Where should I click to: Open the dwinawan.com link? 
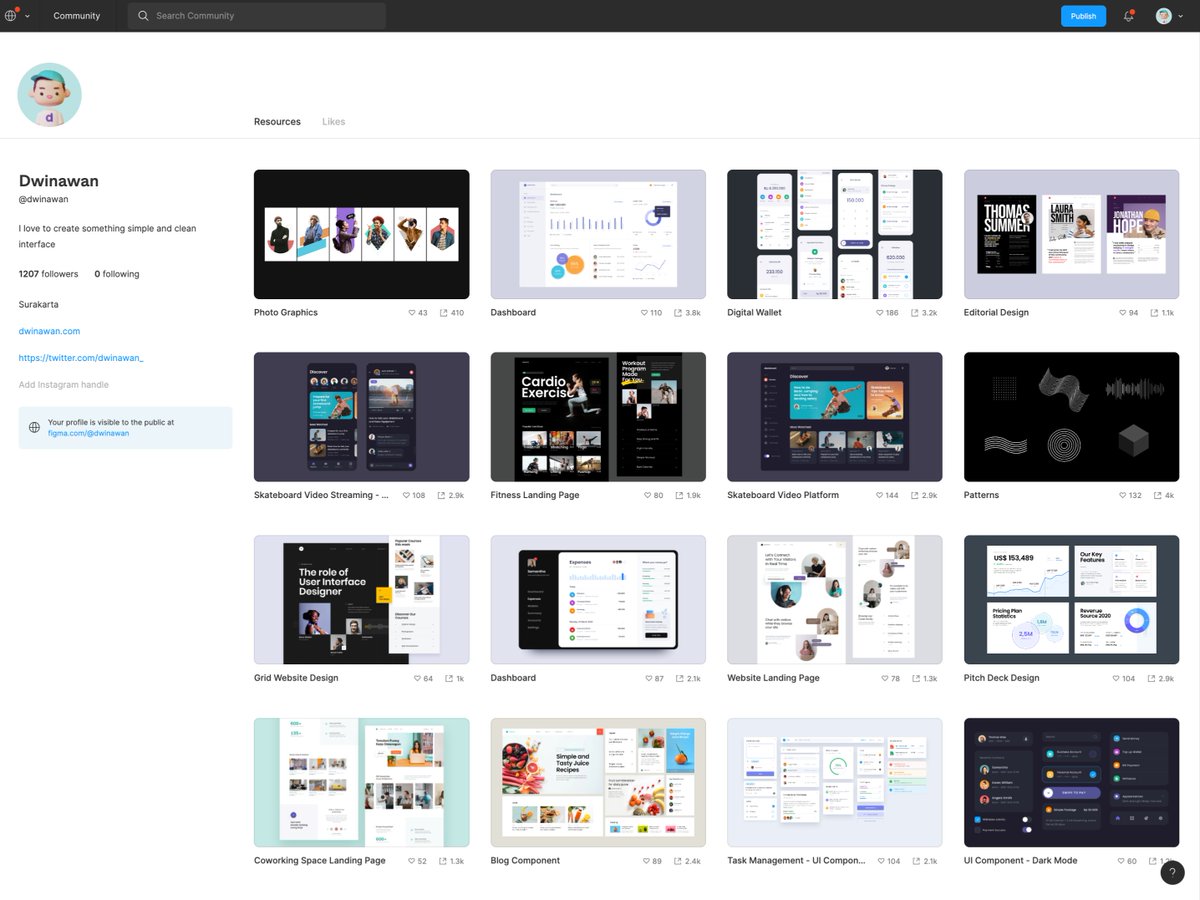[x=49, y=331]
